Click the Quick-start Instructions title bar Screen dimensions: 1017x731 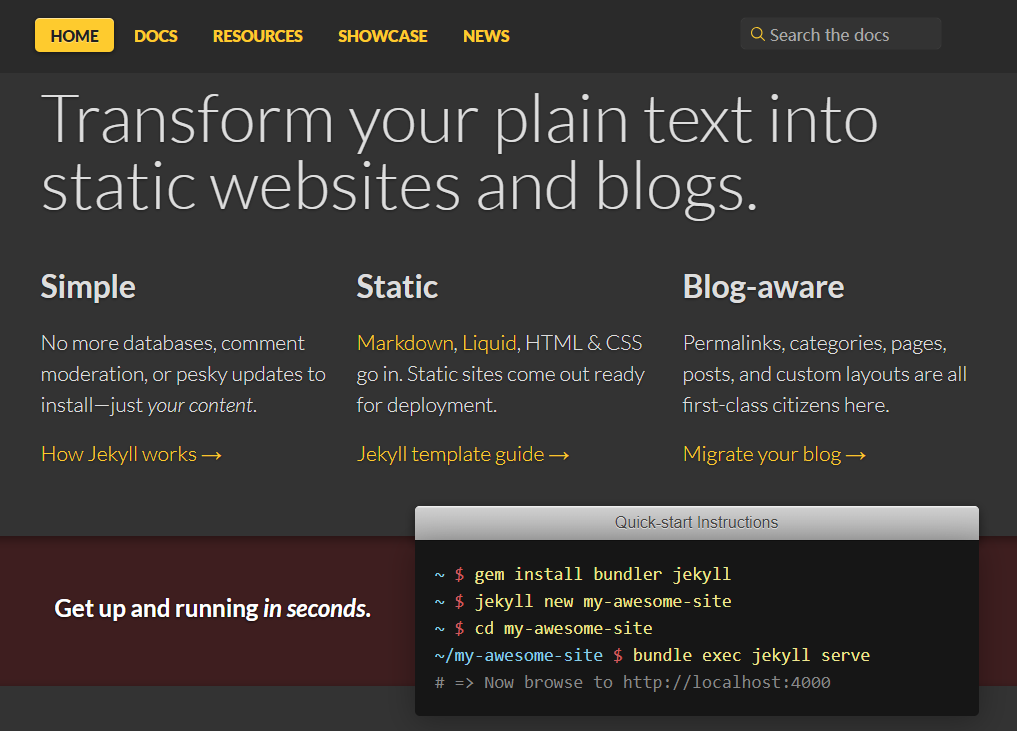point(697,523)
